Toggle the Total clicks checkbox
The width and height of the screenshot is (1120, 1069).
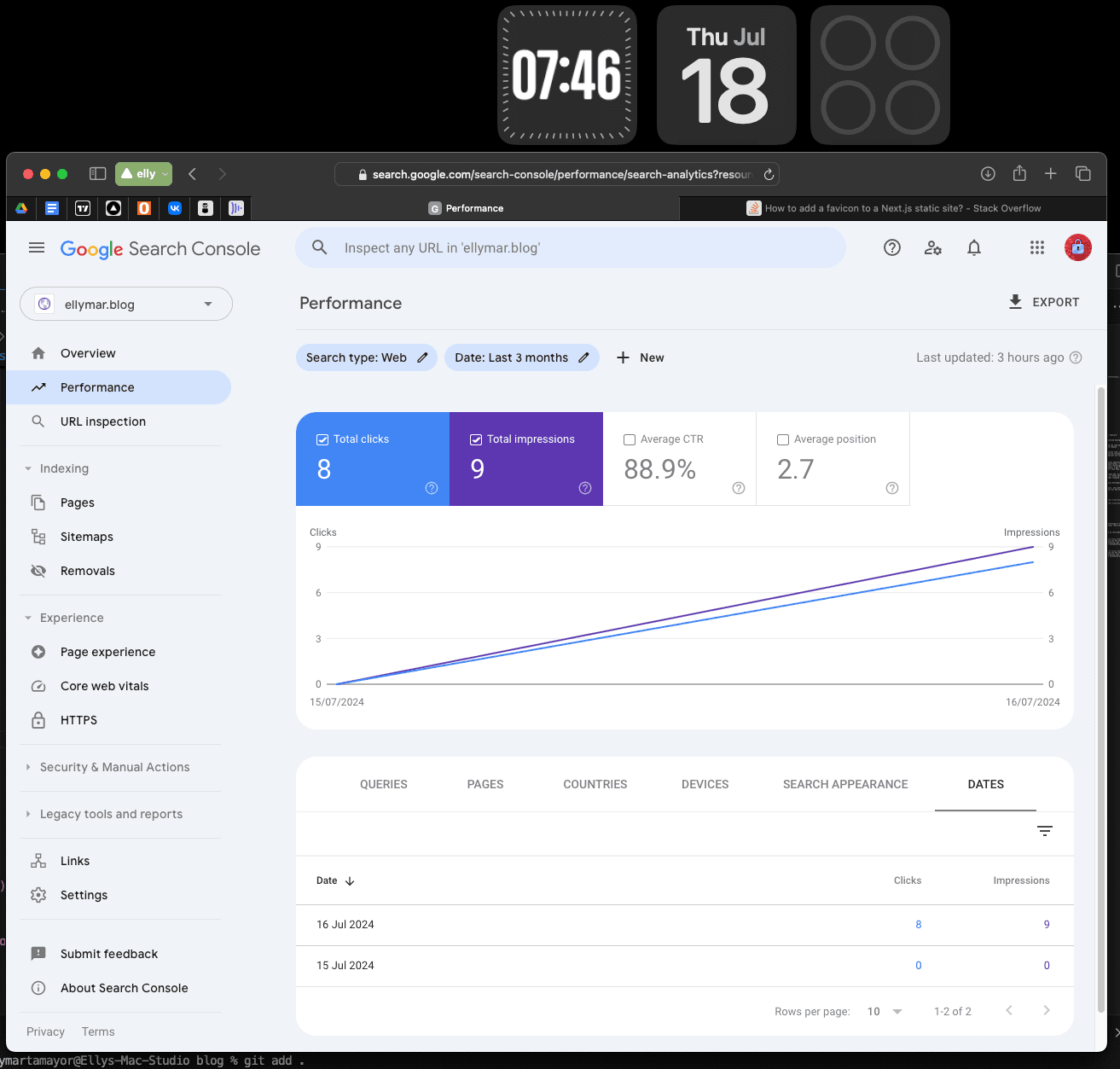pyautogui.click(x=322, y=439)
